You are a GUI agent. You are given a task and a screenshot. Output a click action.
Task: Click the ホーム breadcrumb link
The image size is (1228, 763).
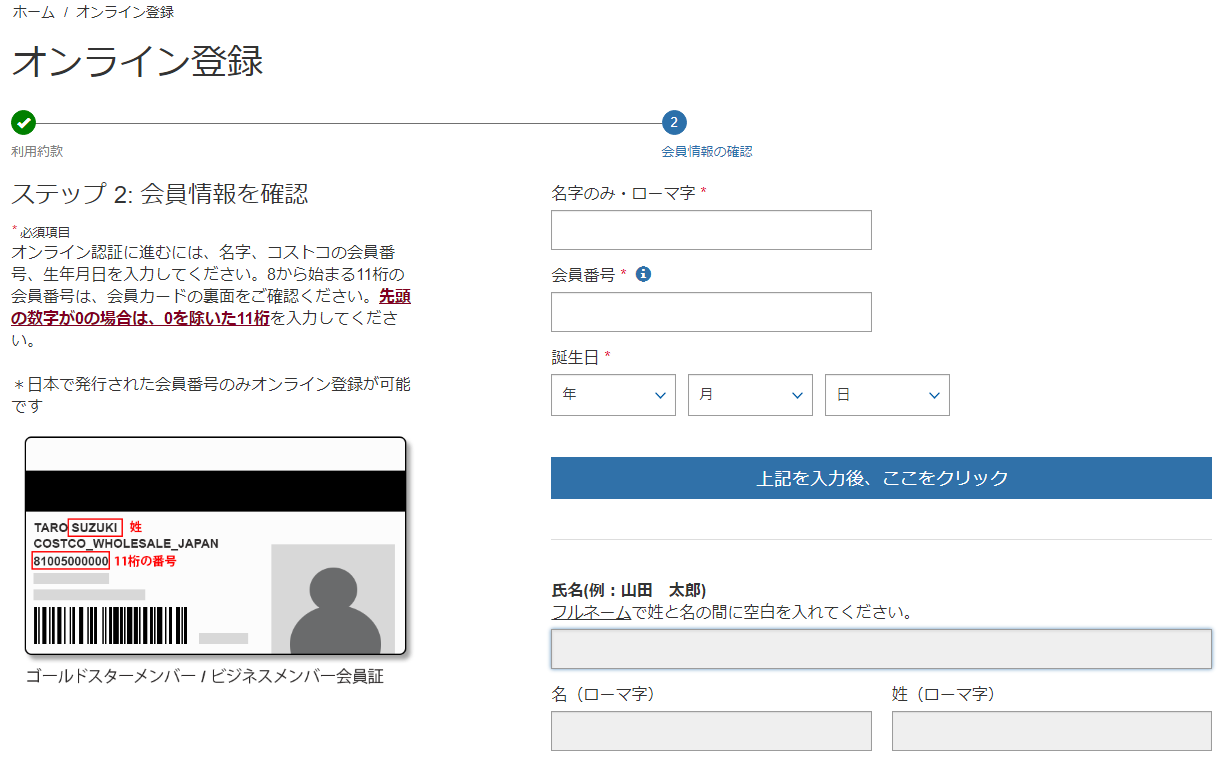click(x=33, y=12)
